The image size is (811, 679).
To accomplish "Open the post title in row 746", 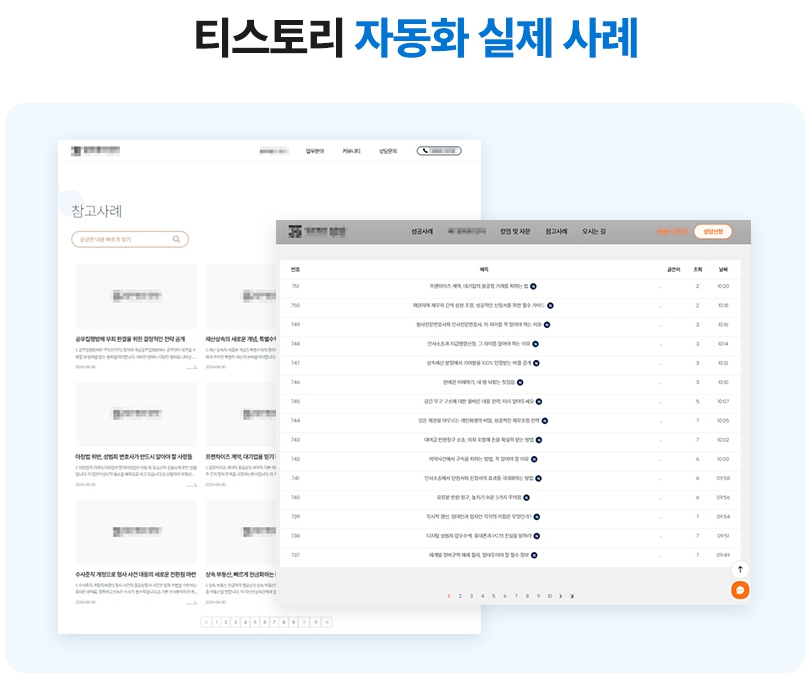I will (x=479, y=382).
